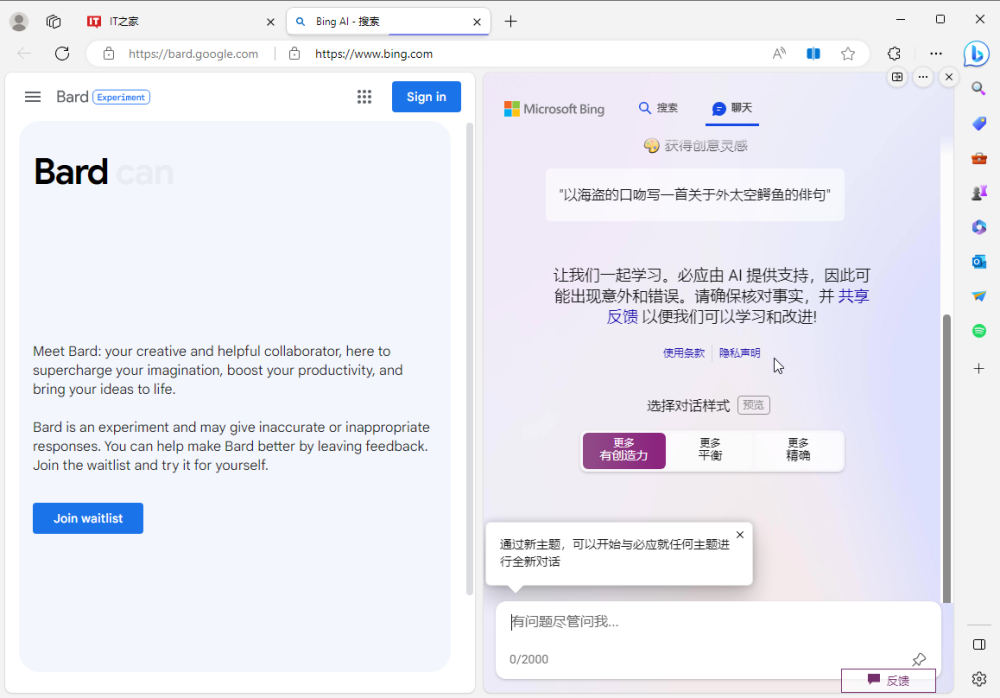The image size is (1000, 698).
Task: Close the Bing AI tab
Action: tap(477, 22)
